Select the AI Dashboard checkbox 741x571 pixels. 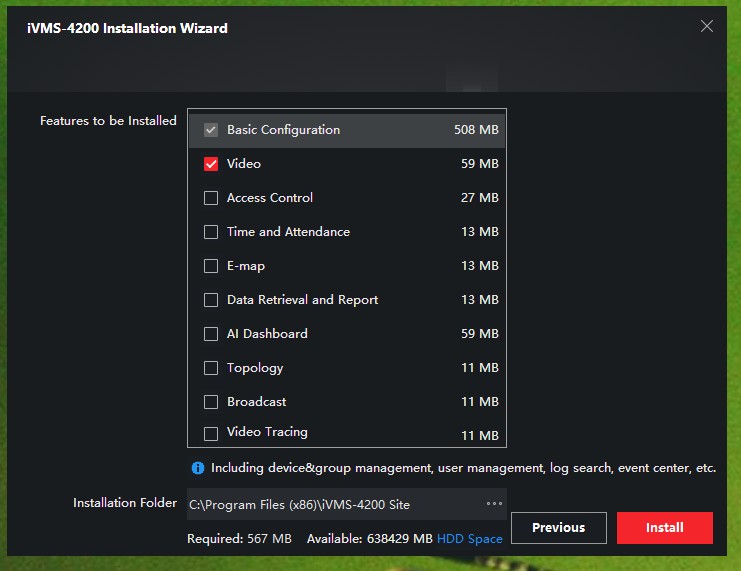click(x=211, y=334)
